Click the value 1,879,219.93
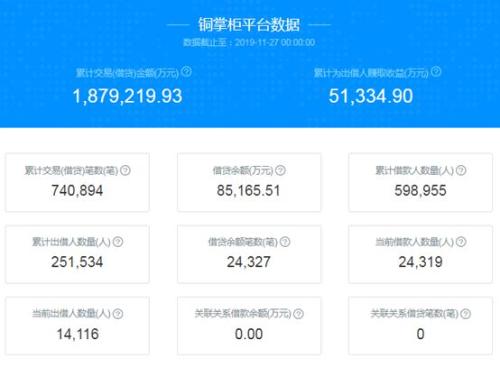This screenshot has width=500, height=376. [127, 96]
